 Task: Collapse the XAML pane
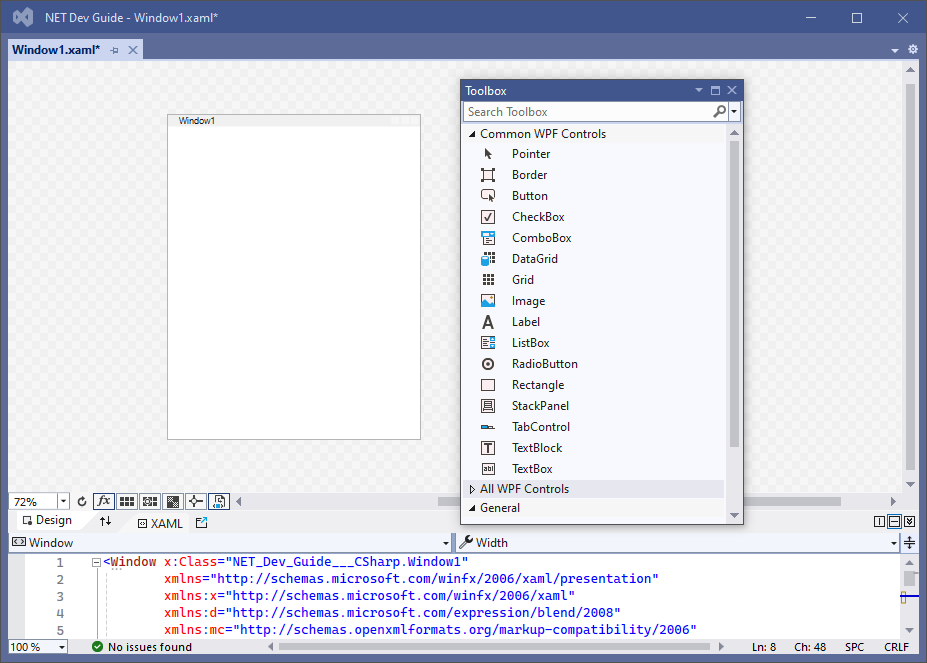[x=909, y=521]
